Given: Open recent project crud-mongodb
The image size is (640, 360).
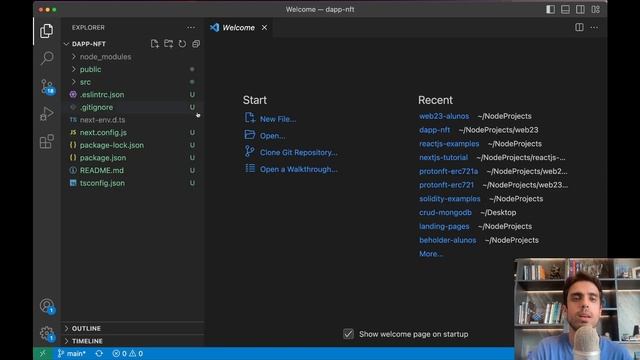Looking at the screenshot, I should [x=445, y=213].
